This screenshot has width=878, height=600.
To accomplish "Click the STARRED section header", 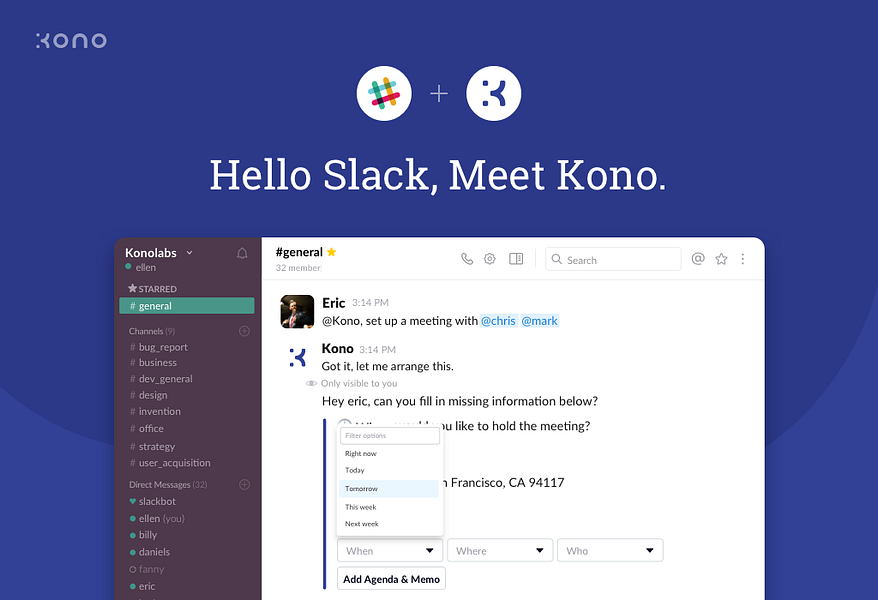I will coord(152,289).
